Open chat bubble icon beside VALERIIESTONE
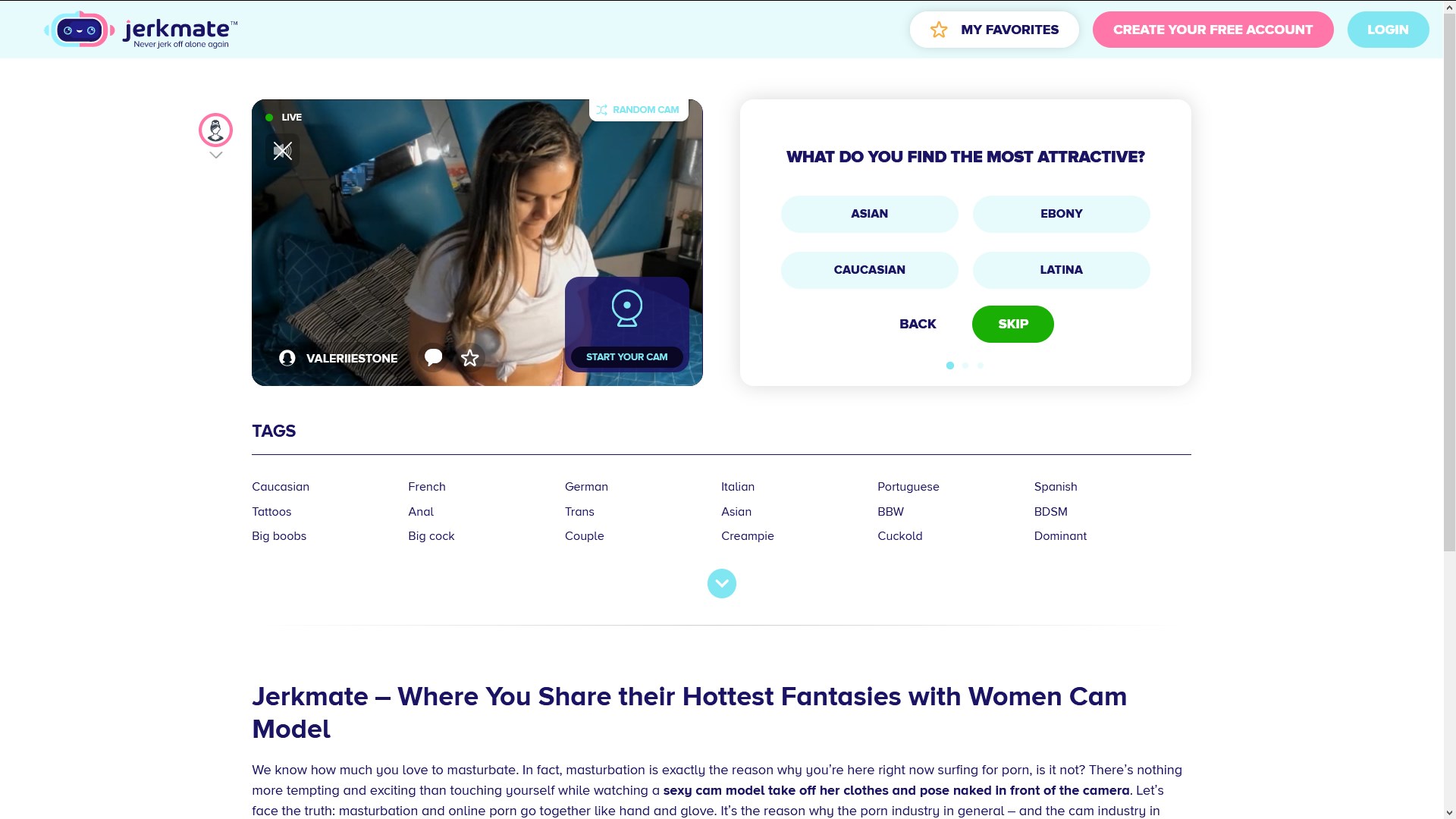 click(x=433, y=357)
